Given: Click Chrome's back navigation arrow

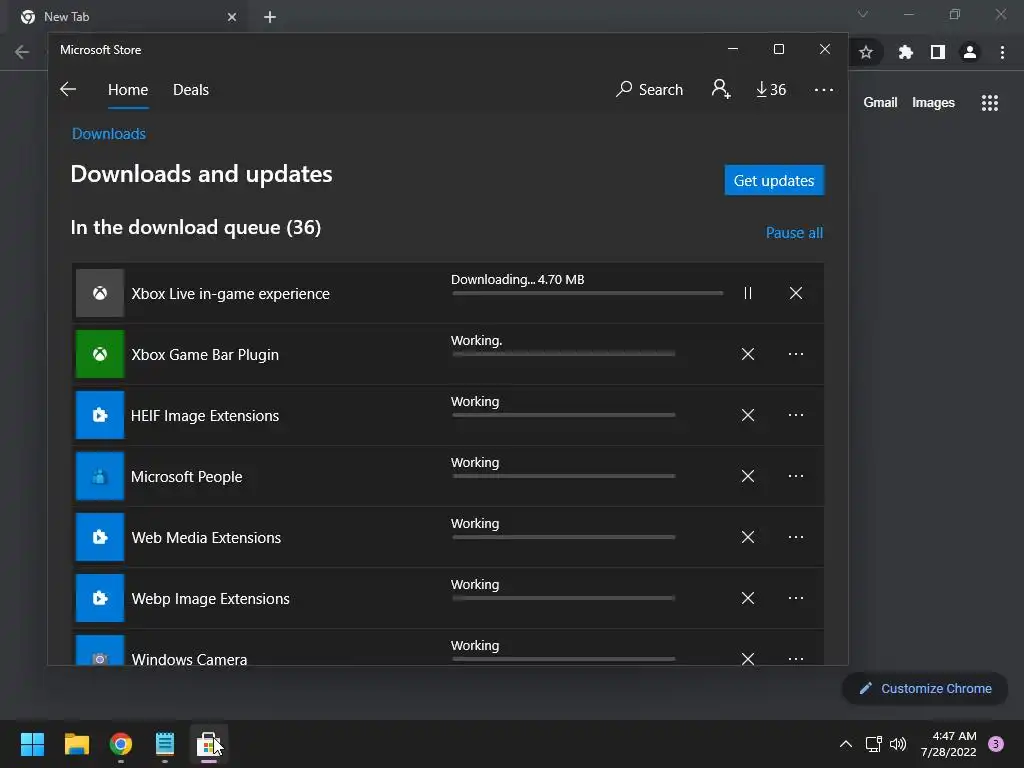Looking at the screenshot, I should pos(22,52).
